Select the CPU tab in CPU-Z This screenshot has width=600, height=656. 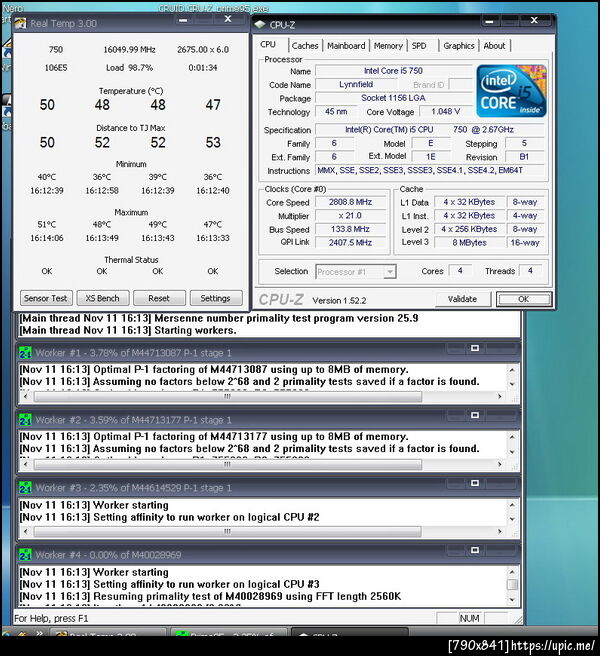tap(268, 44)
